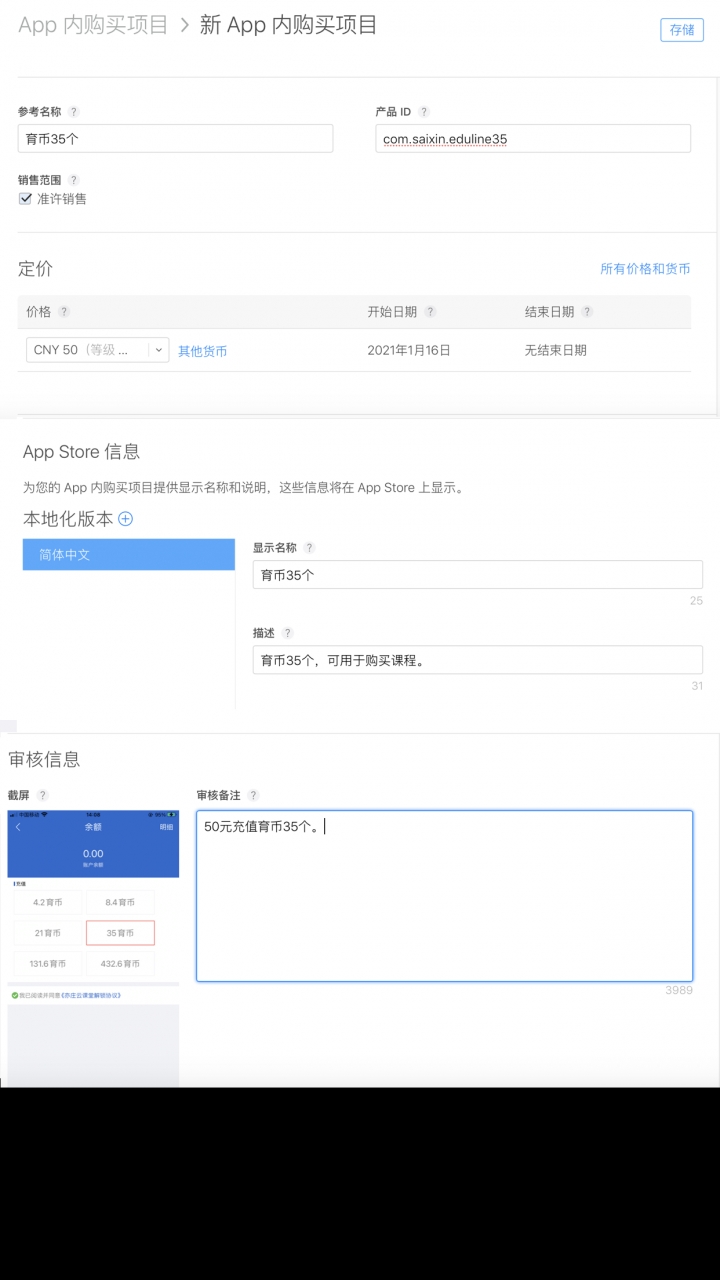Image resolution: width=720 pixels, height=1280 pixels.
Task: Click help icon next to 价格 header
Action: [64, 312]
